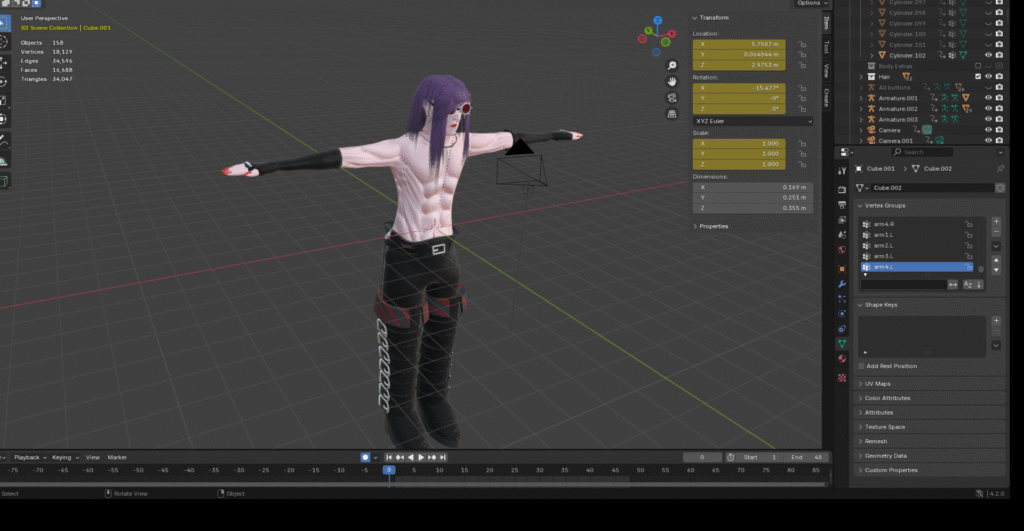Hide Armature.001 using its eye icon
Viewport: 1024px width, 531px height.
point(988,98)
